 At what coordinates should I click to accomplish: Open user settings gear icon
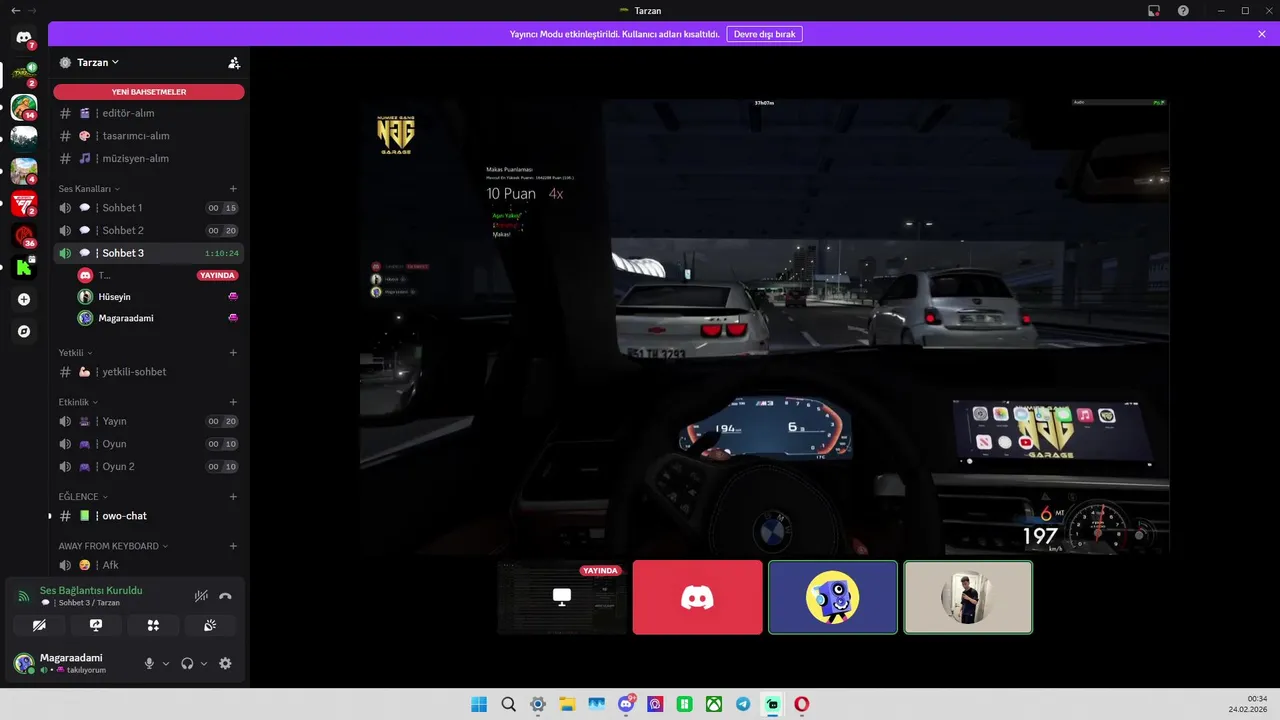click(225, 663)
